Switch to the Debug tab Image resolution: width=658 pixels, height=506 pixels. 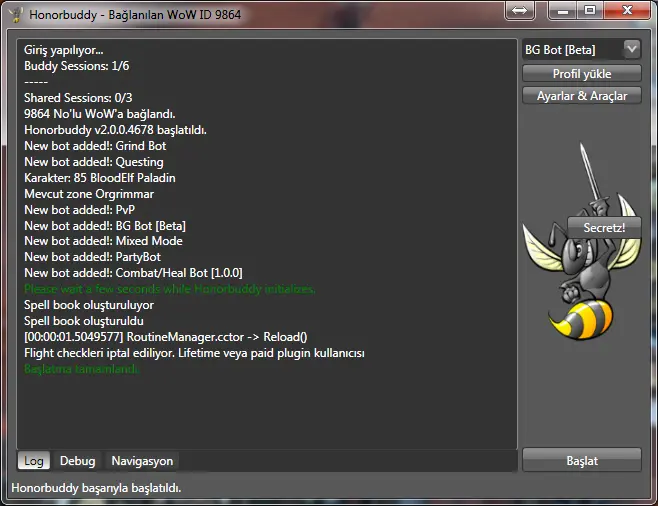coord(78,461)
